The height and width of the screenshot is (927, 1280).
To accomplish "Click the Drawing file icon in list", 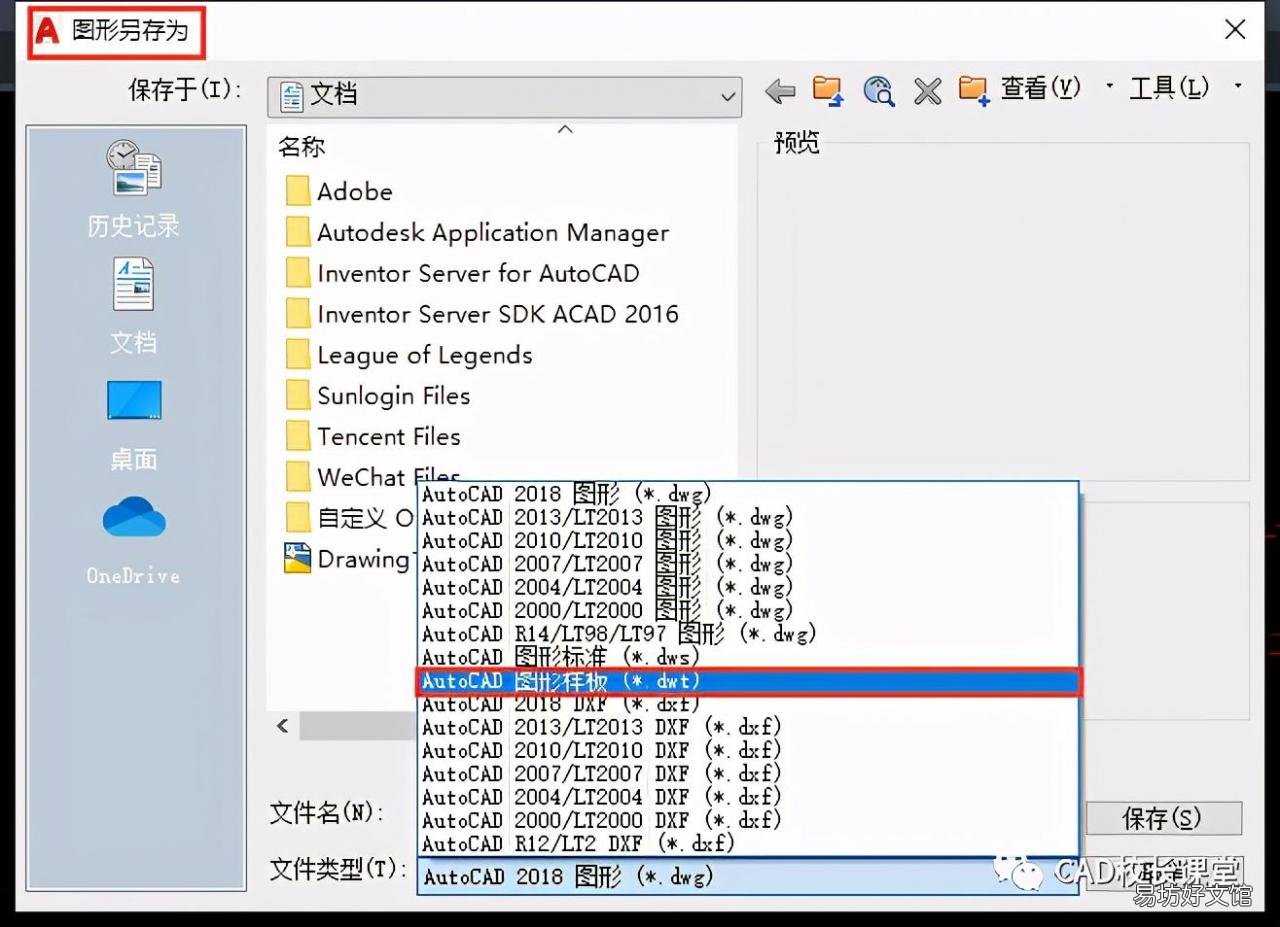I will [x=298, y=558].
